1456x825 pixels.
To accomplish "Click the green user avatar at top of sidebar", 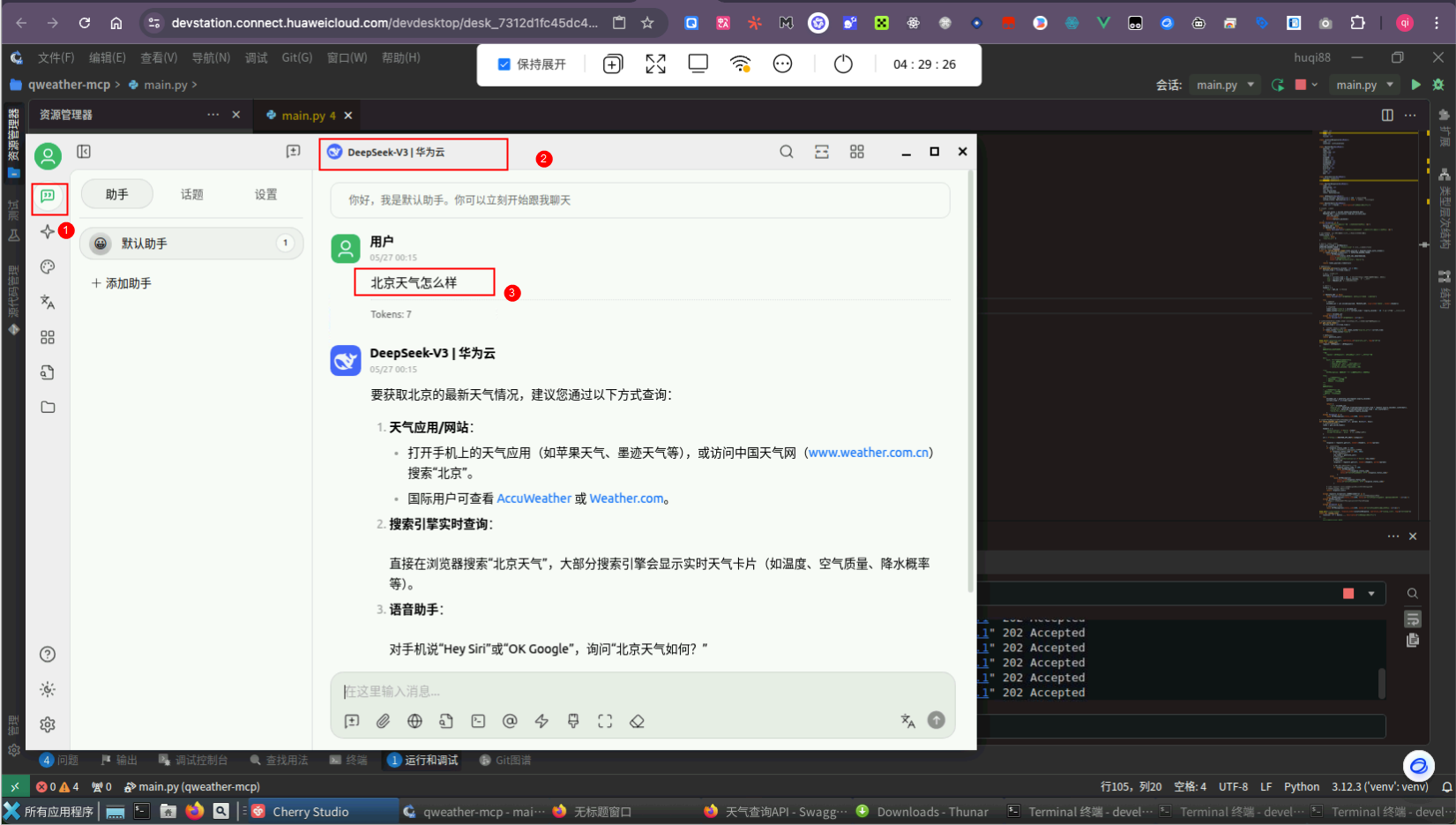I will (x=48, y=156).
